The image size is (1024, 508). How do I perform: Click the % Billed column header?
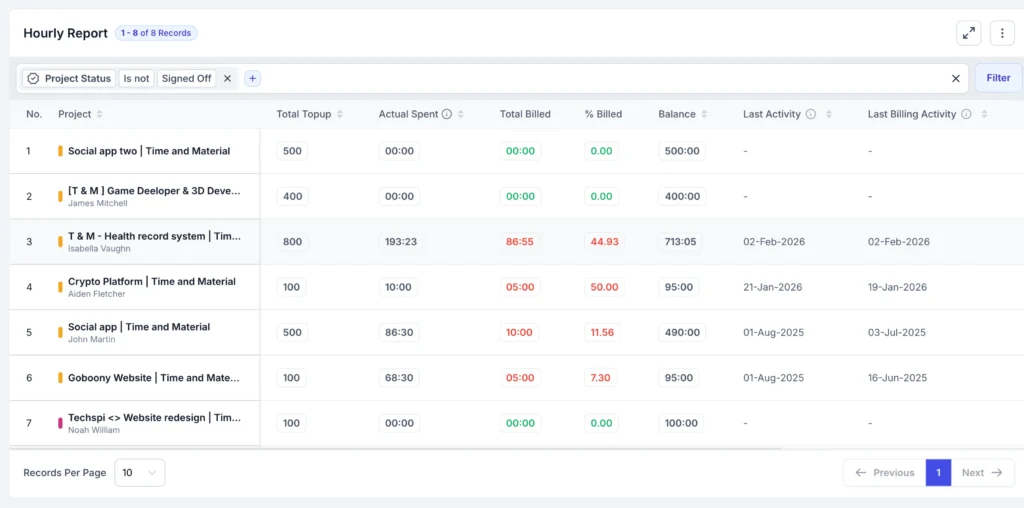[x=603, y=114]
